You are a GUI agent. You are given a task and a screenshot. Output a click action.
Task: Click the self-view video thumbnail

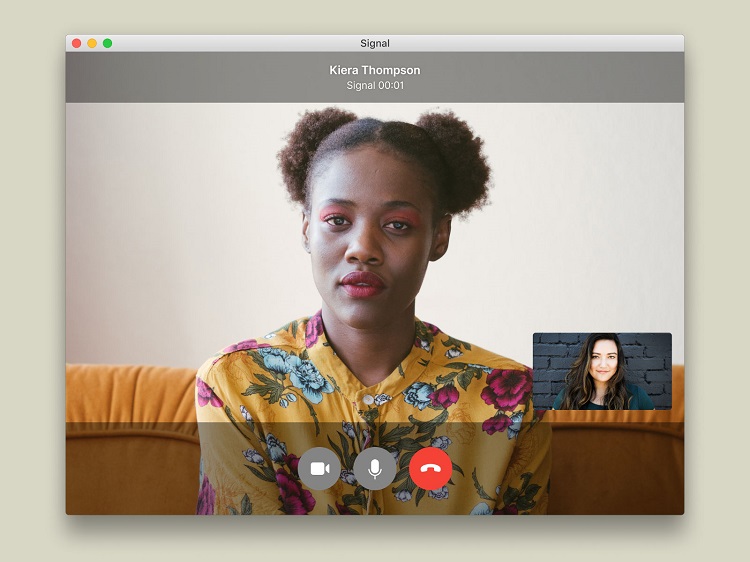point(602,371)
